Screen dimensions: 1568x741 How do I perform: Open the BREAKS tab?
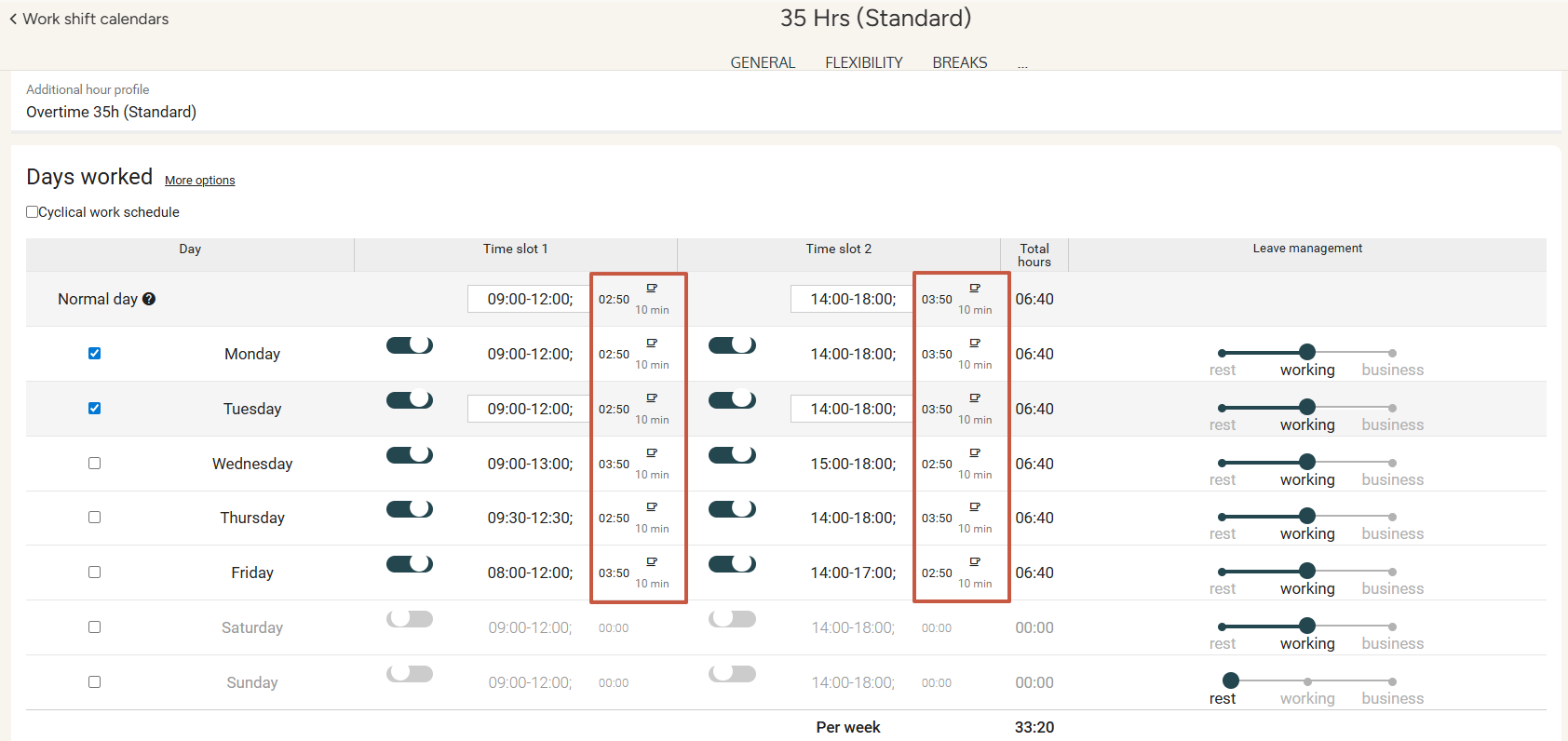point(959,62)
